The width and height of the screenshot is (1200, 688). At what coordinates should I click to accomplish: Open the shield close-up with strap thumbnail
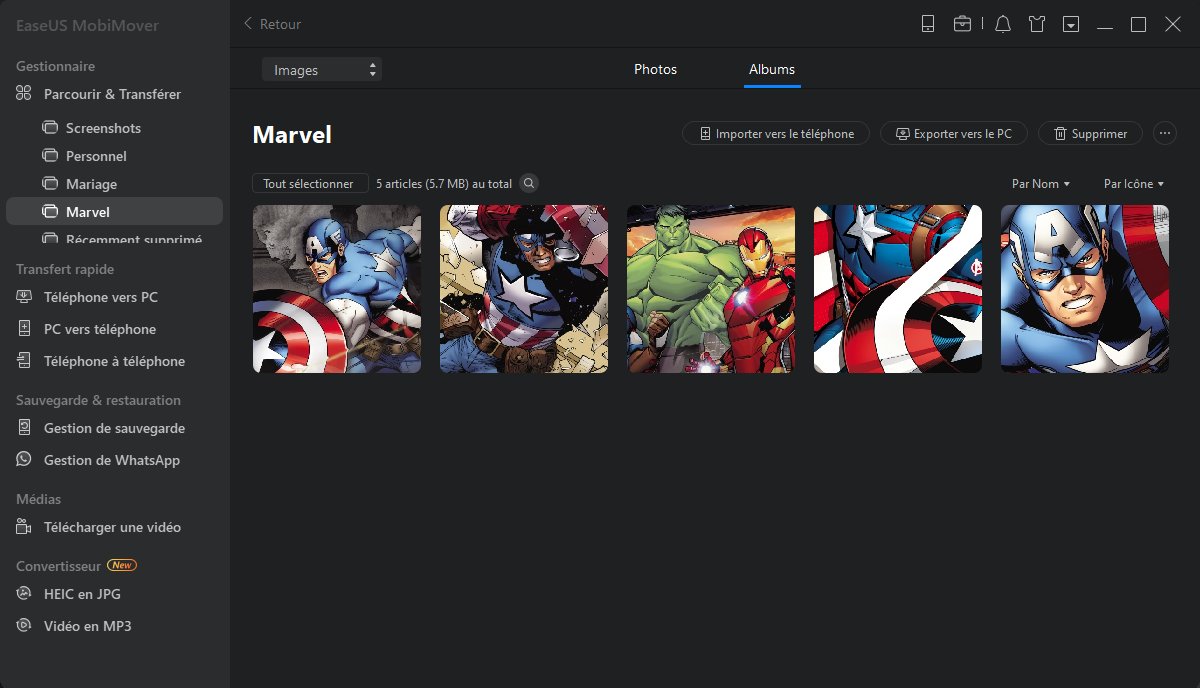(x=898, y=289)
